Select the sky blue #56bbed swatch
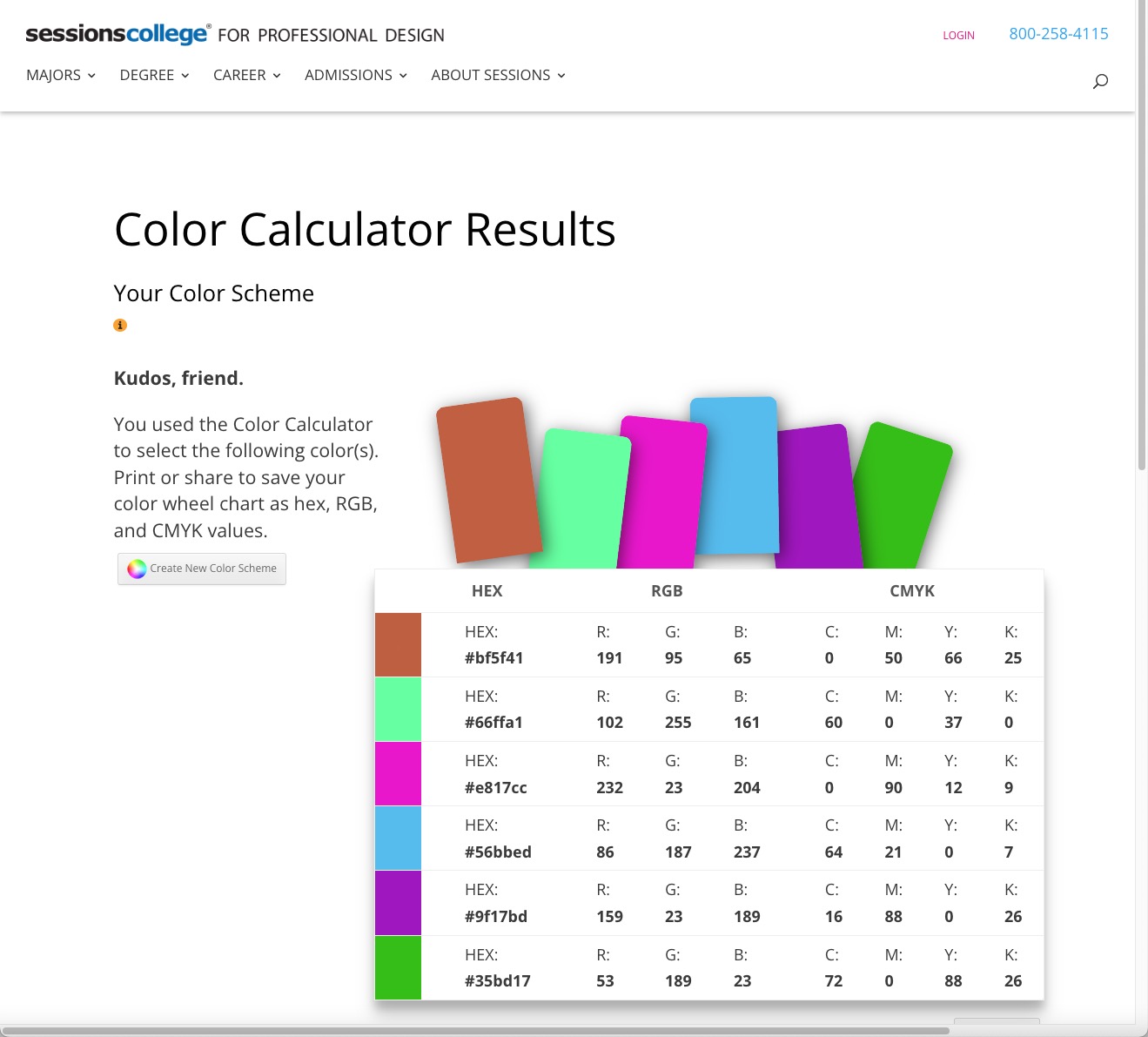The width and height of the screenshot is (1148, 1037). point(398,838)
